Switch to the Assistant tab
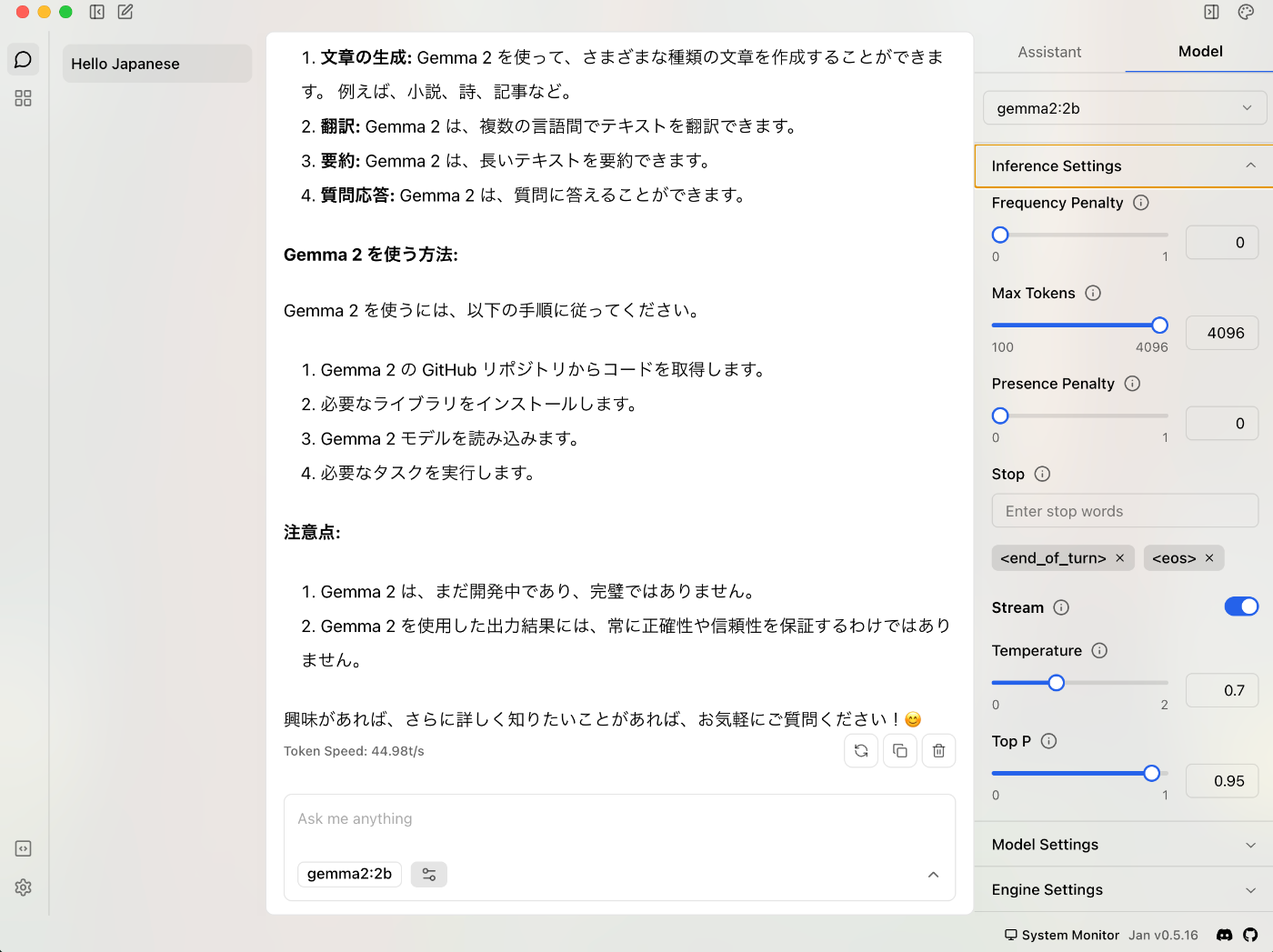The image size is (1273, 952). (x=1049, y=52)
